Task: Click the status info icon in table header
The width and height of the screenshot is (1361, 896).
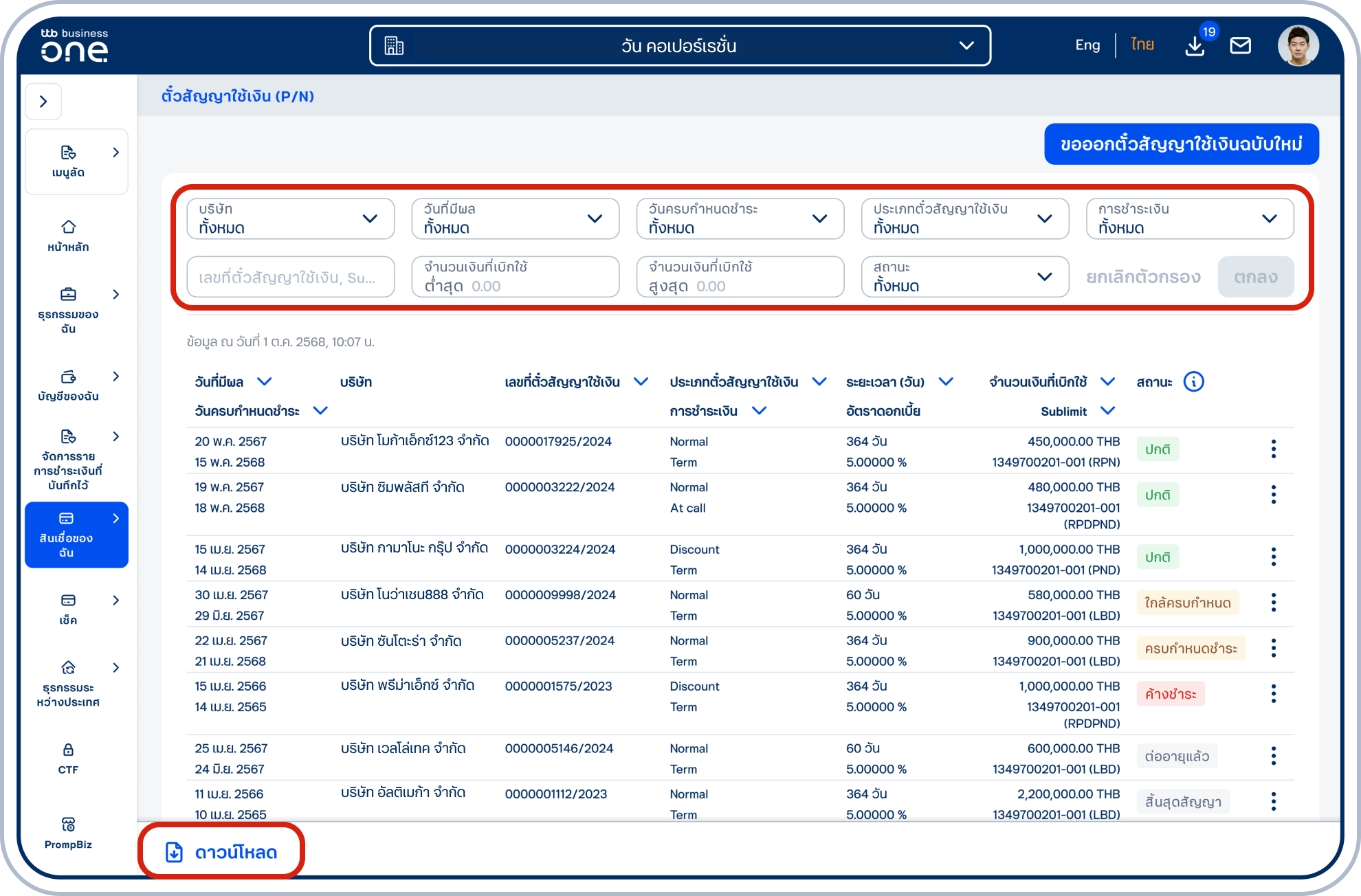Action: coord(1194,382)
